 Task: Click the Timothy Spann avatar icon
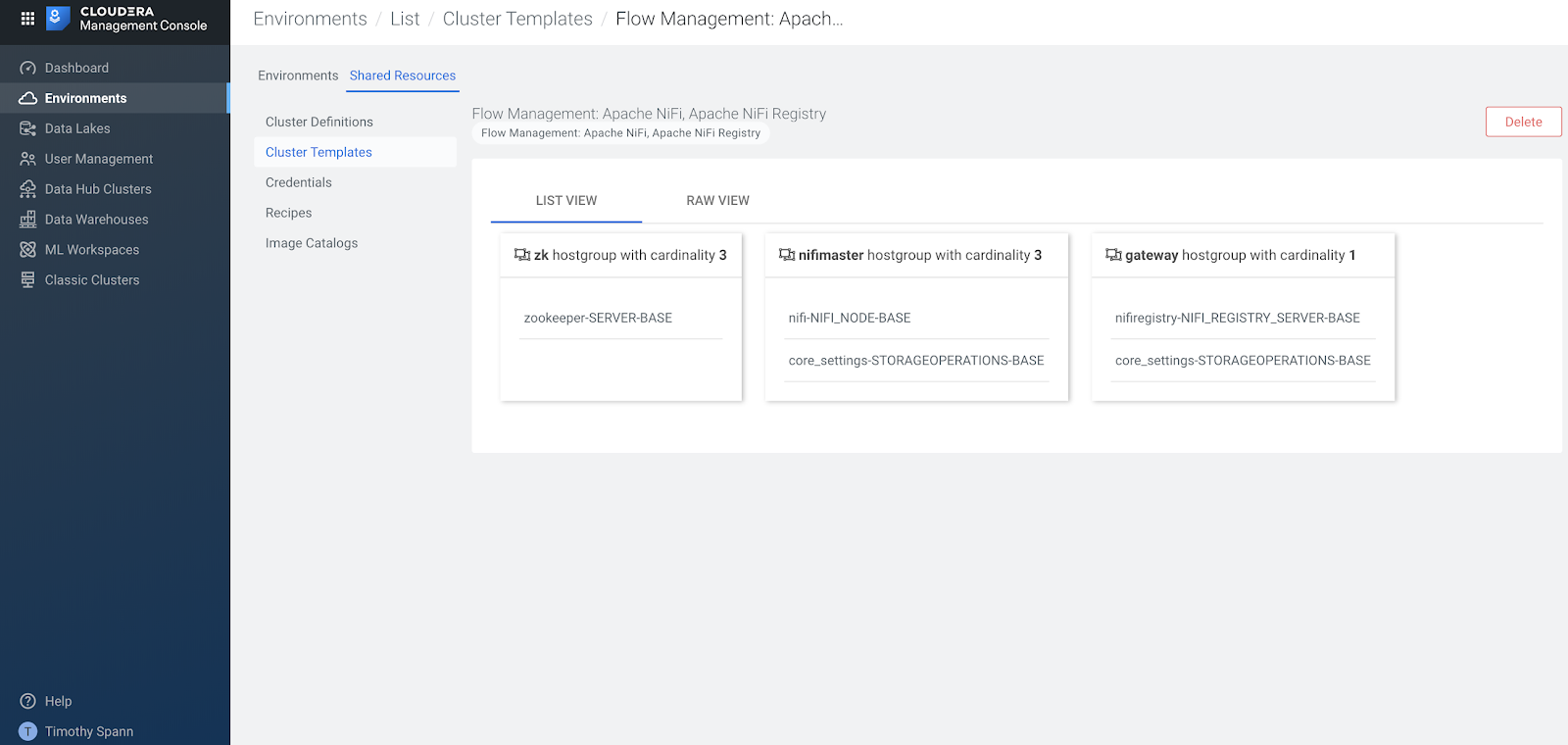click(27, 731)
